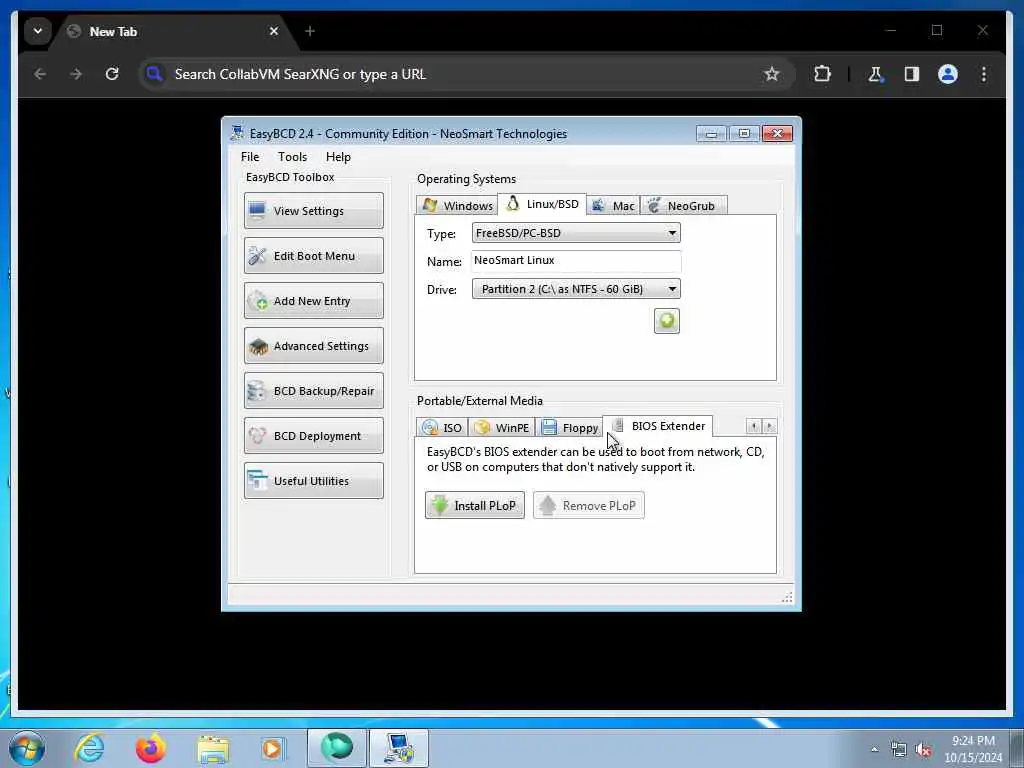This screenshot has width=1024, height=768.
Task: Close the New Tab browser tab
Action: point(274,31)
